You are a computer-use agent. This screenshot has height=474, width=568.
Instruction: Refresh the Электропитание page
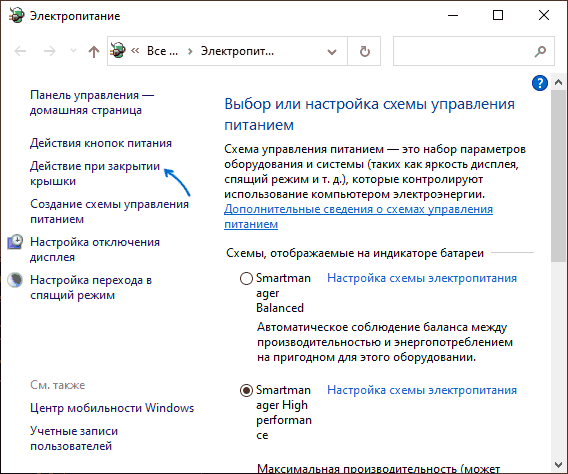pos(364,51)
